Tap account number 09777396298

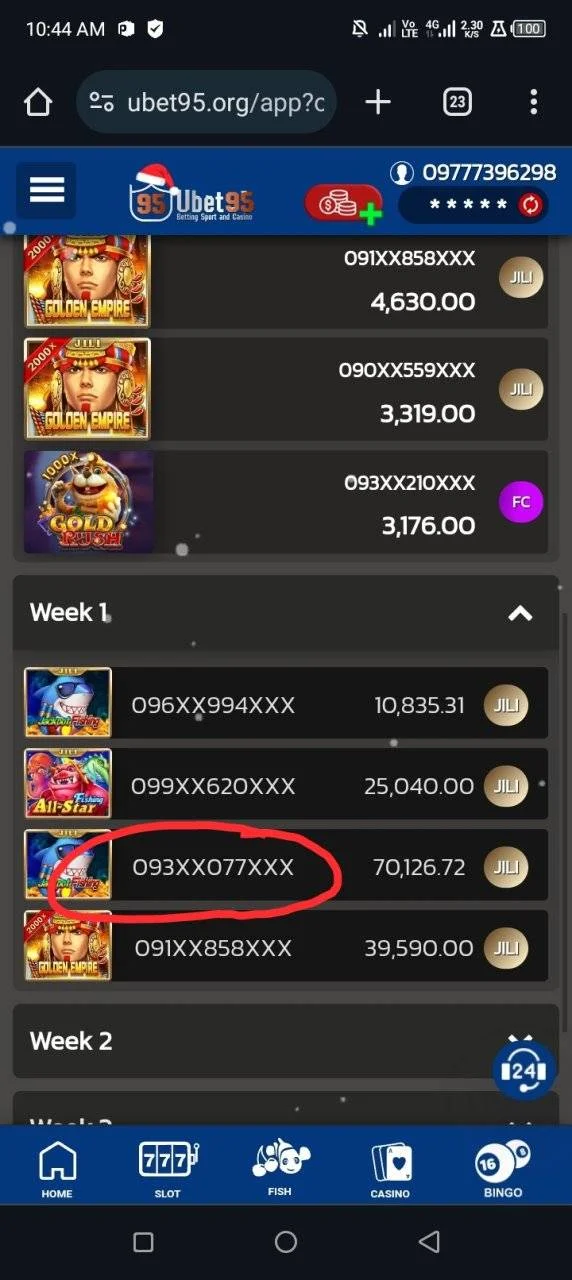(x=489, y=172)
